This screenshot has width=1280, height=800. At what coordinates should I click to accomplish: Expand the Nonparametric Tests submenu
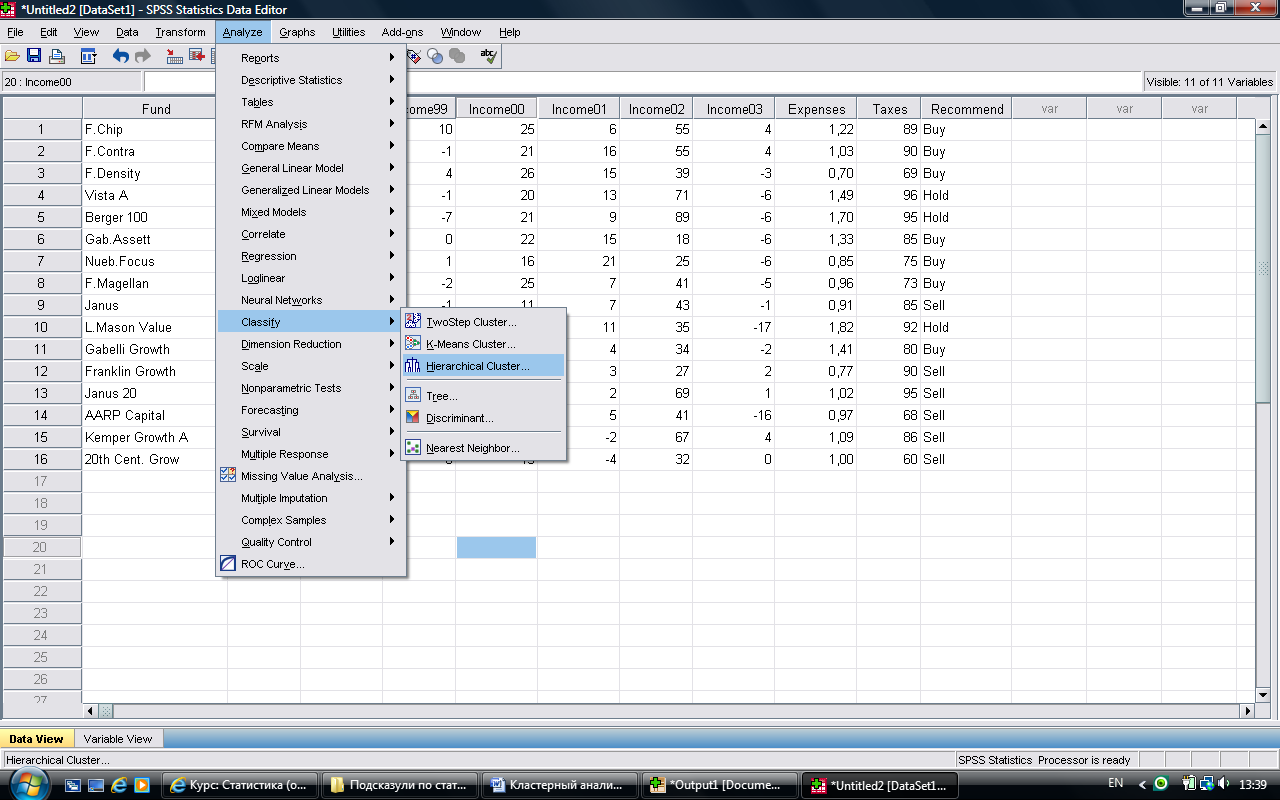pos(311,388)
